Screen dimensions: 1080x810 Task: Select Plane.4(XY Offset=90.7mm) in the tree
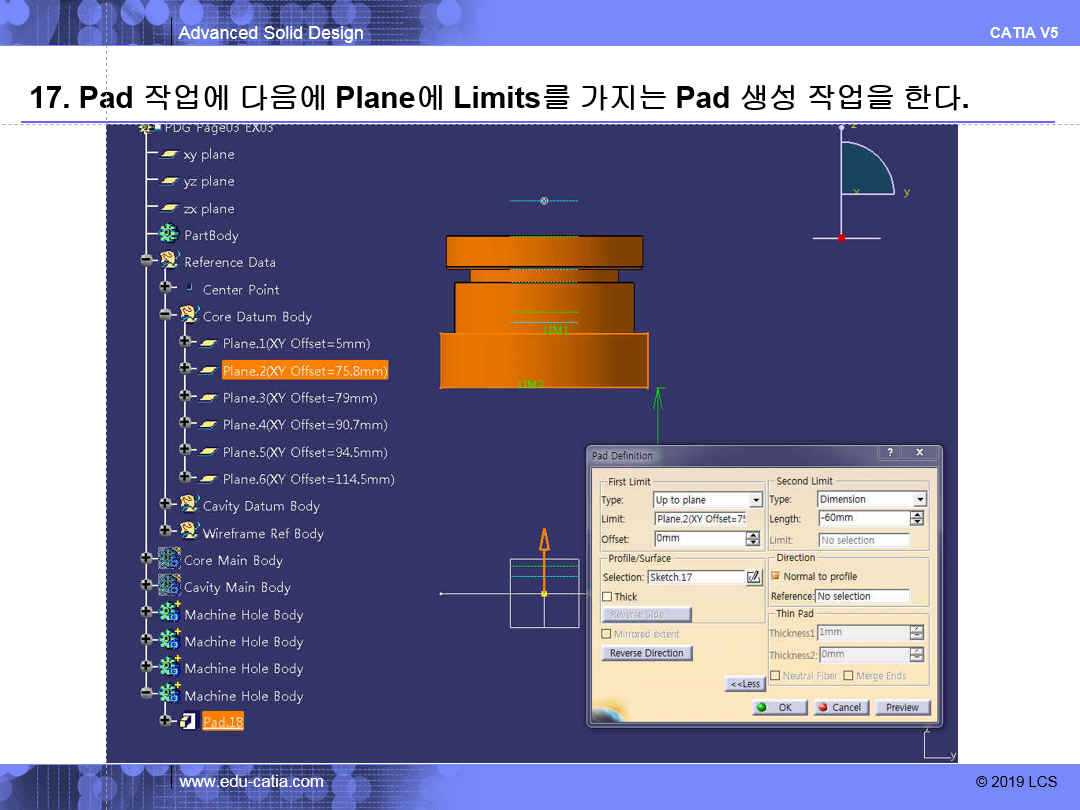tap(305, 425)
